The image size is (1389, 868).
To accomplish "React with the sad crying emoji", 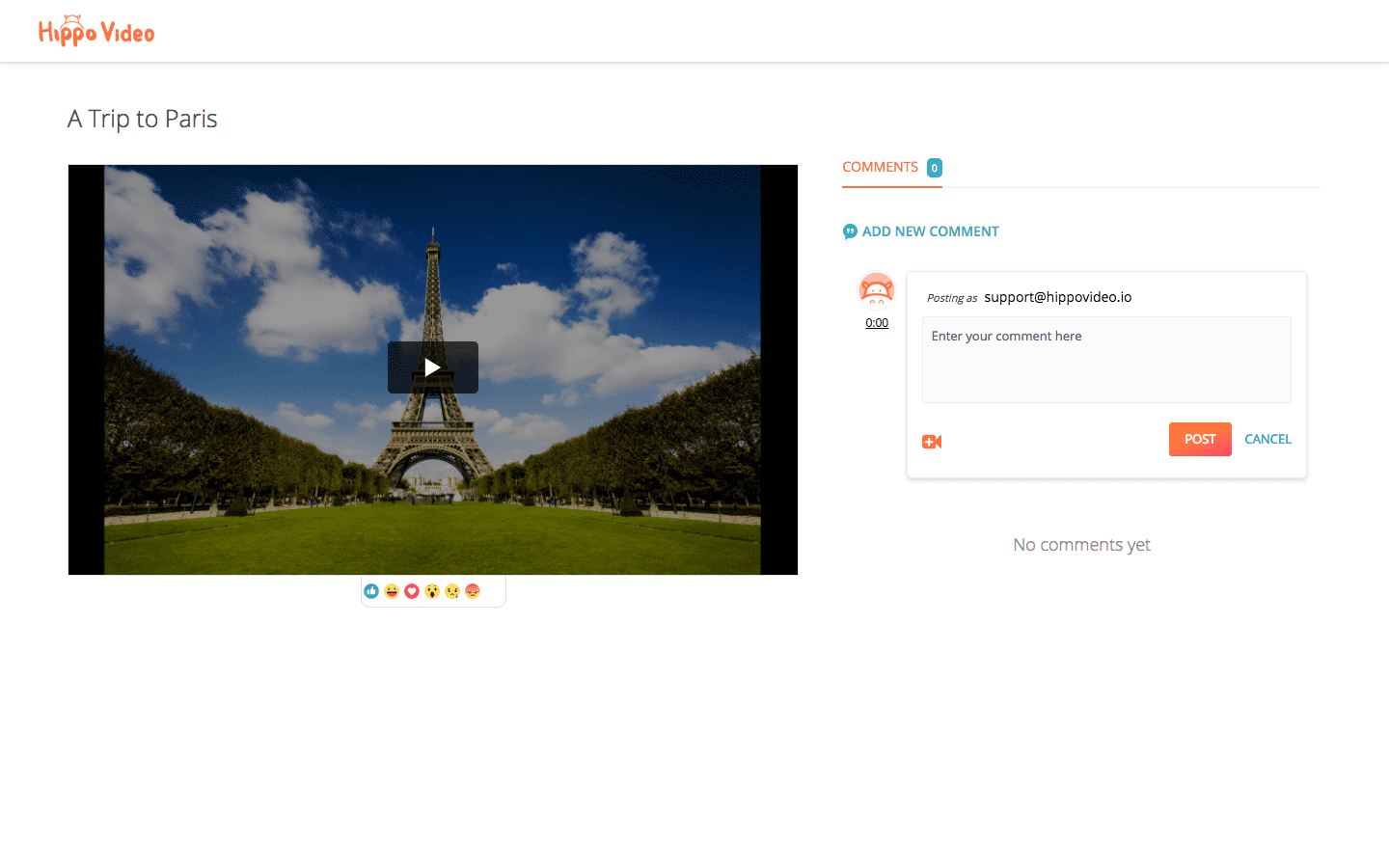I will pos(452,590).
